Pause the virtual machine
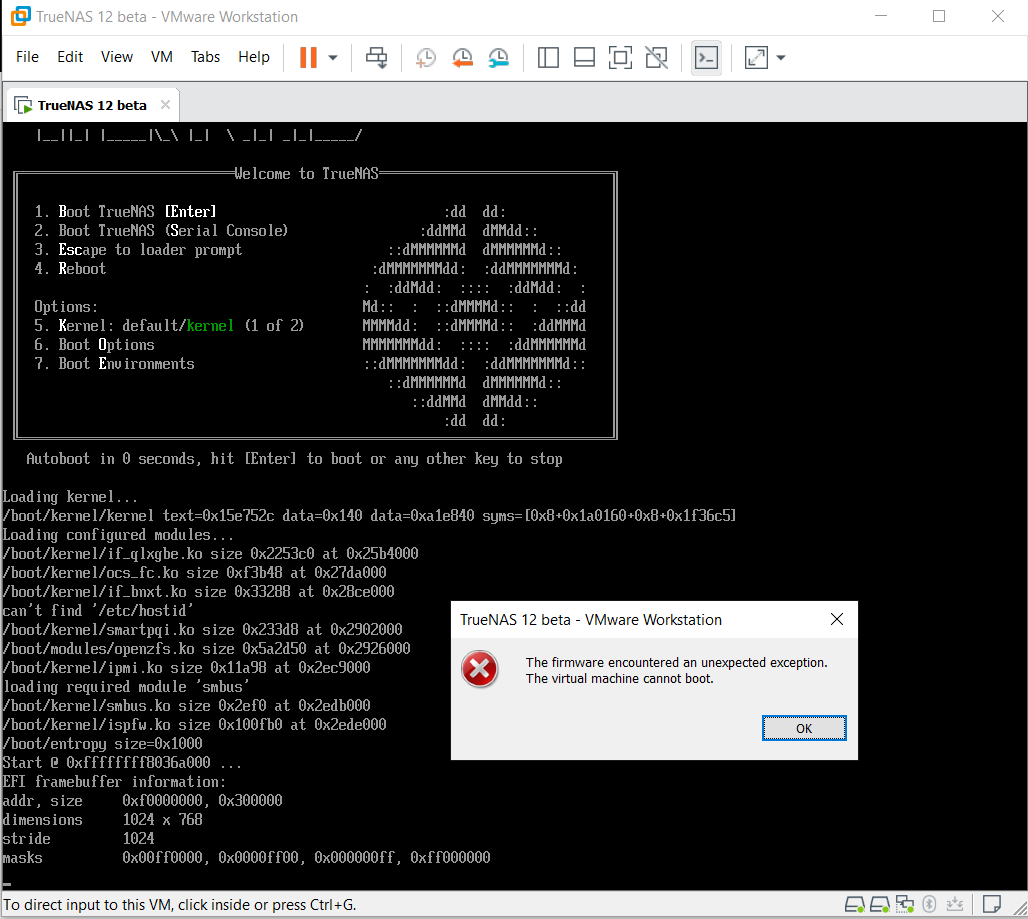This screenshot has height=919, width=1028. (308, 58)
